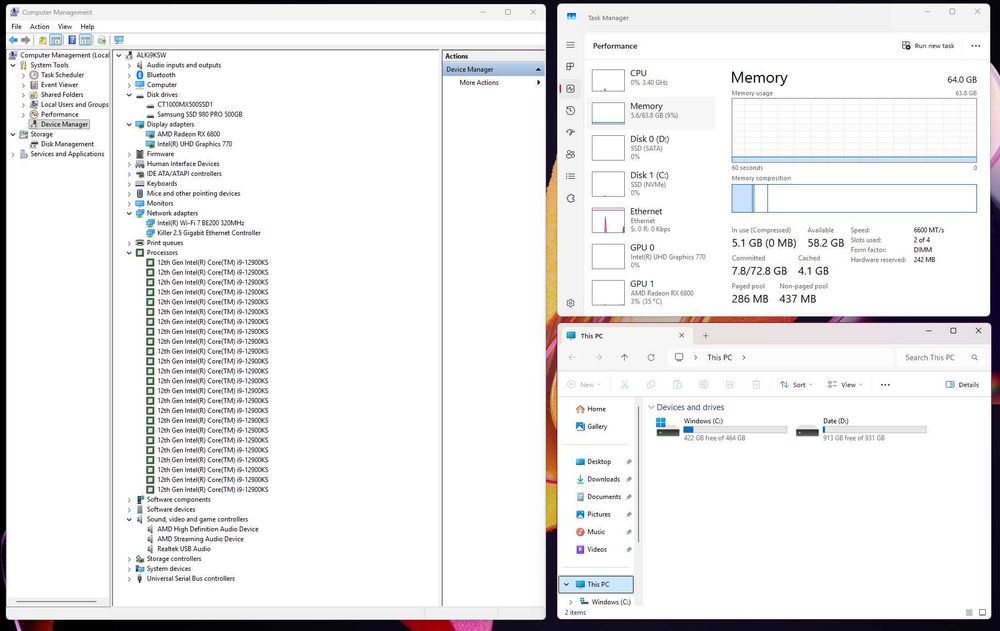This screenshot has height=631, width=1000.
Task: Select the CPU performance entry
Action: (x=651, y=79)
